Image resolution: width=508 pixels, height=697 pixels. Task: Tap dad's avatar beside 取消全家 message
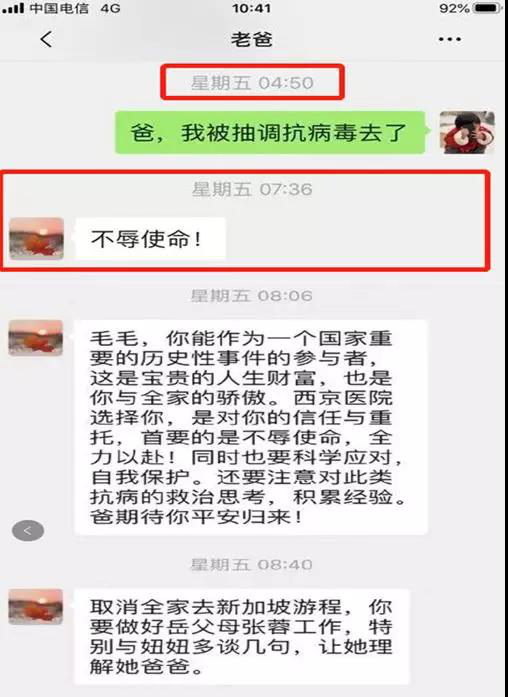click(x=36, y=606)
